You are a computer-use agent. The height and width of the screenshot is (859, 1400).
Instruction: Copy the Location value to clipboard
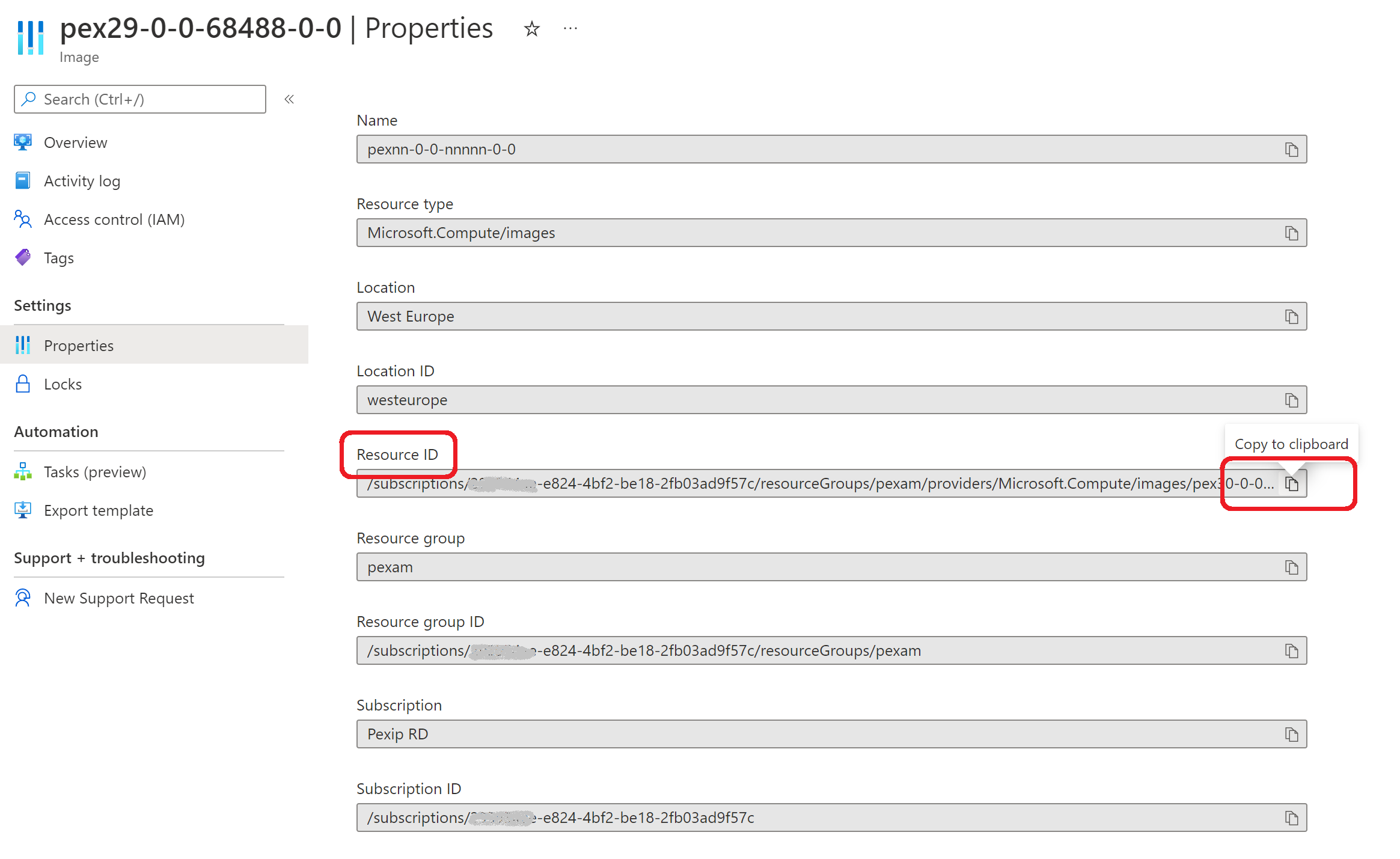[x=1291, y=317]
